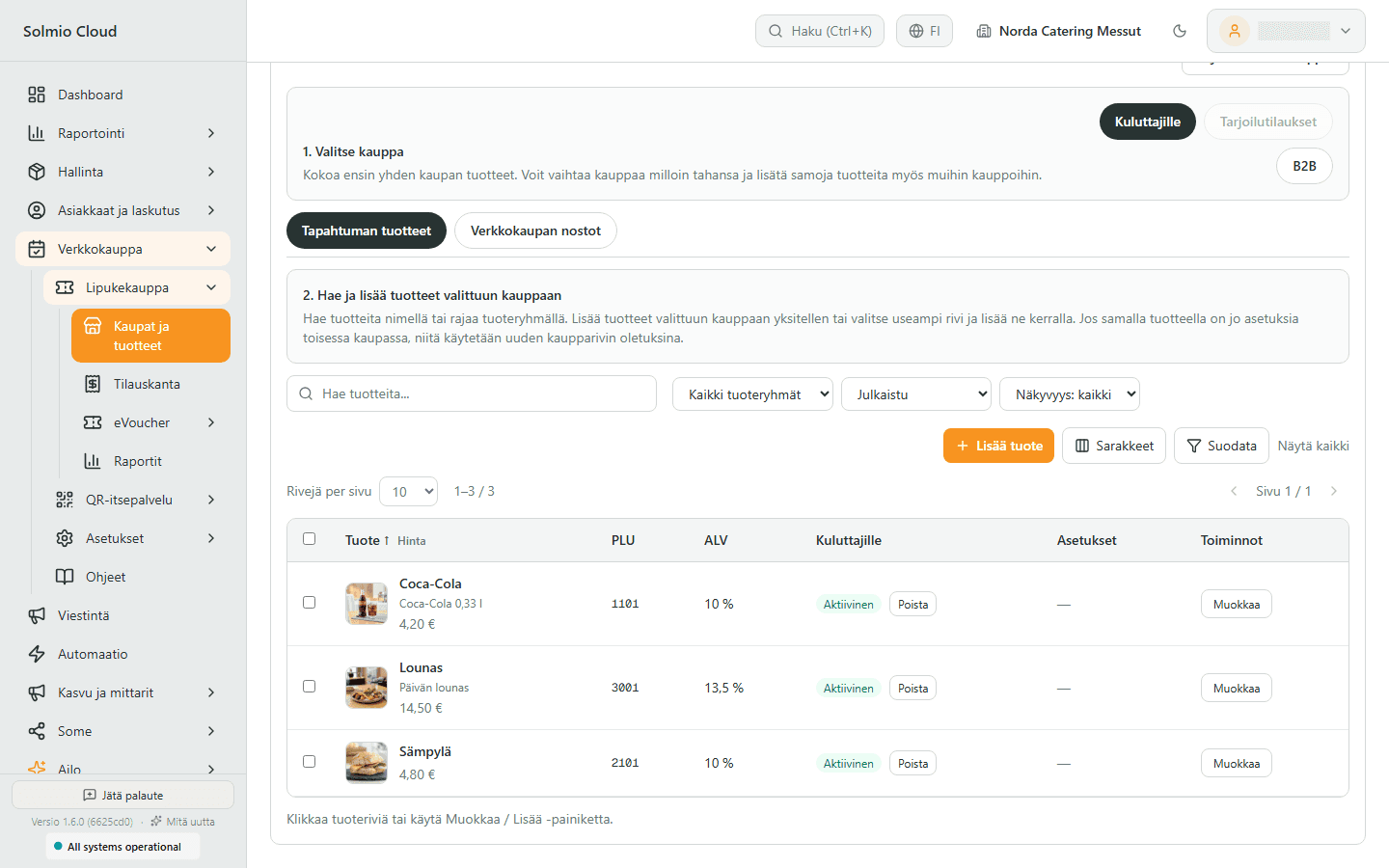Viewport: 1389px width, 868px height.
Task: Click the QR-itsepalvelu QR code icon
Action: point(65,500)
